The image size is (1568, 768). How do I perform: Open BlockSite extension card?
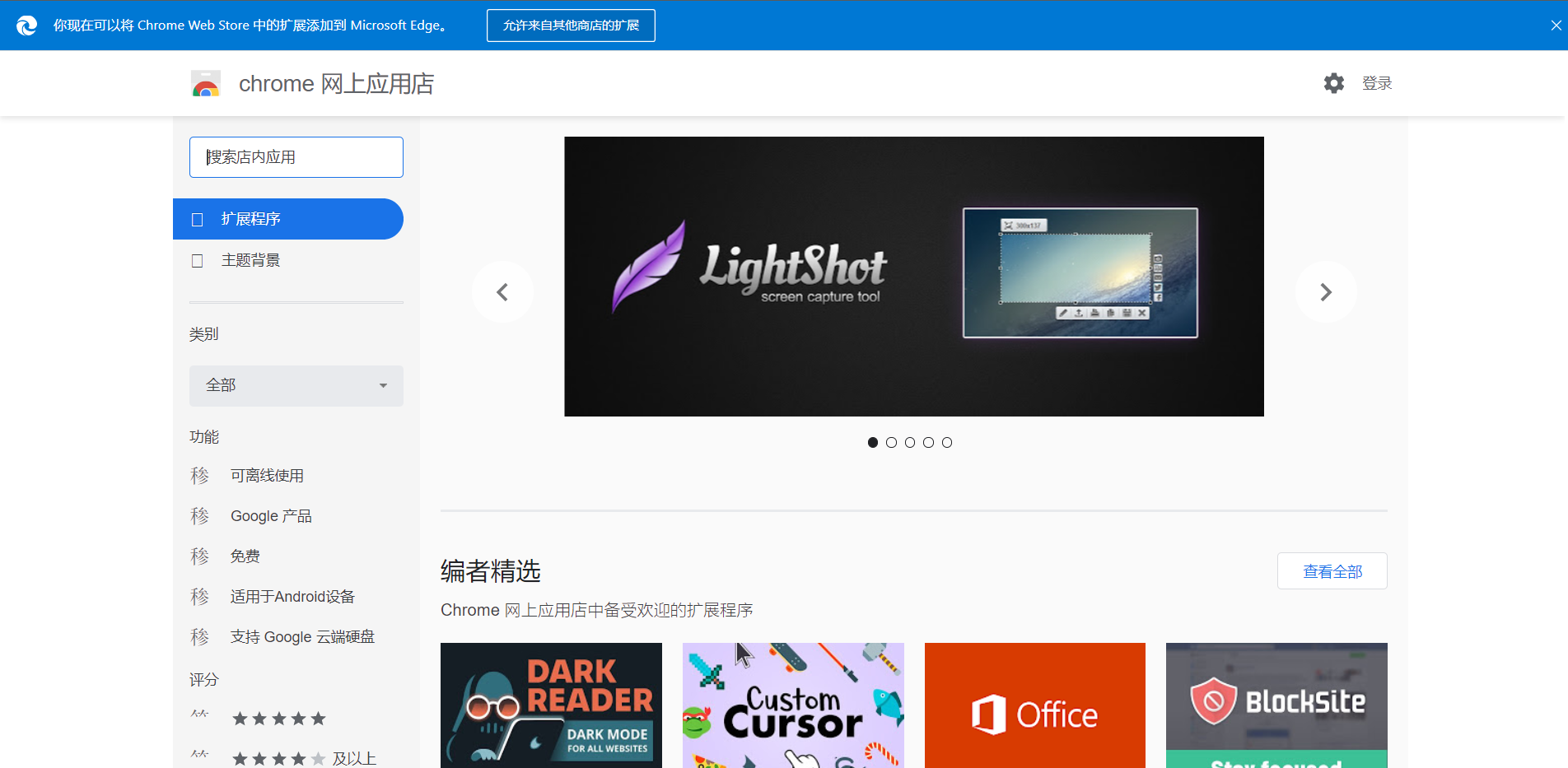[x=1276, y=705]
